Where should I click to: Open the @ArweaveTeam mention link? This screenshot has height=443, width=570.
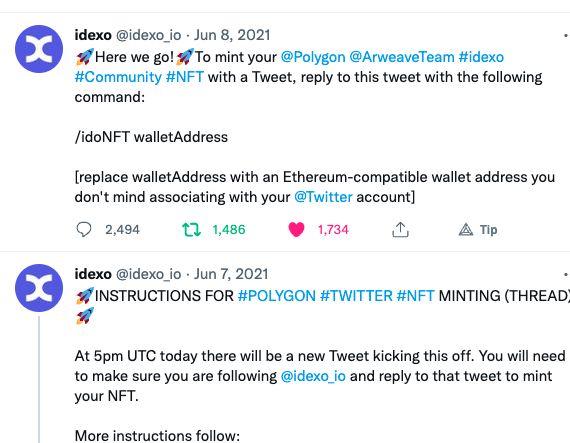[402, 57]
